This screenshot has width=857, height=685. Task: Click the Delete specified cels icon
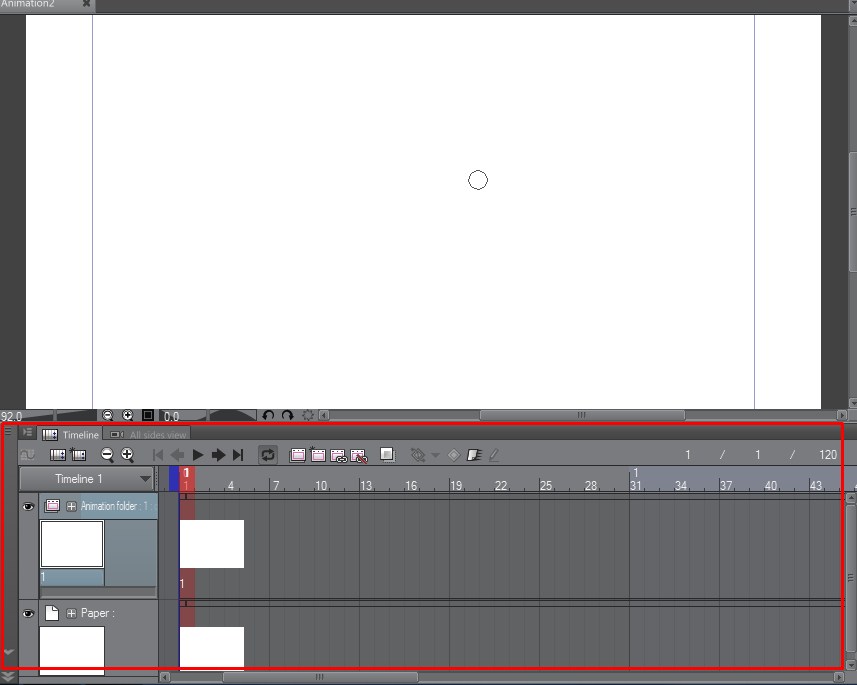tap(360, 455)
